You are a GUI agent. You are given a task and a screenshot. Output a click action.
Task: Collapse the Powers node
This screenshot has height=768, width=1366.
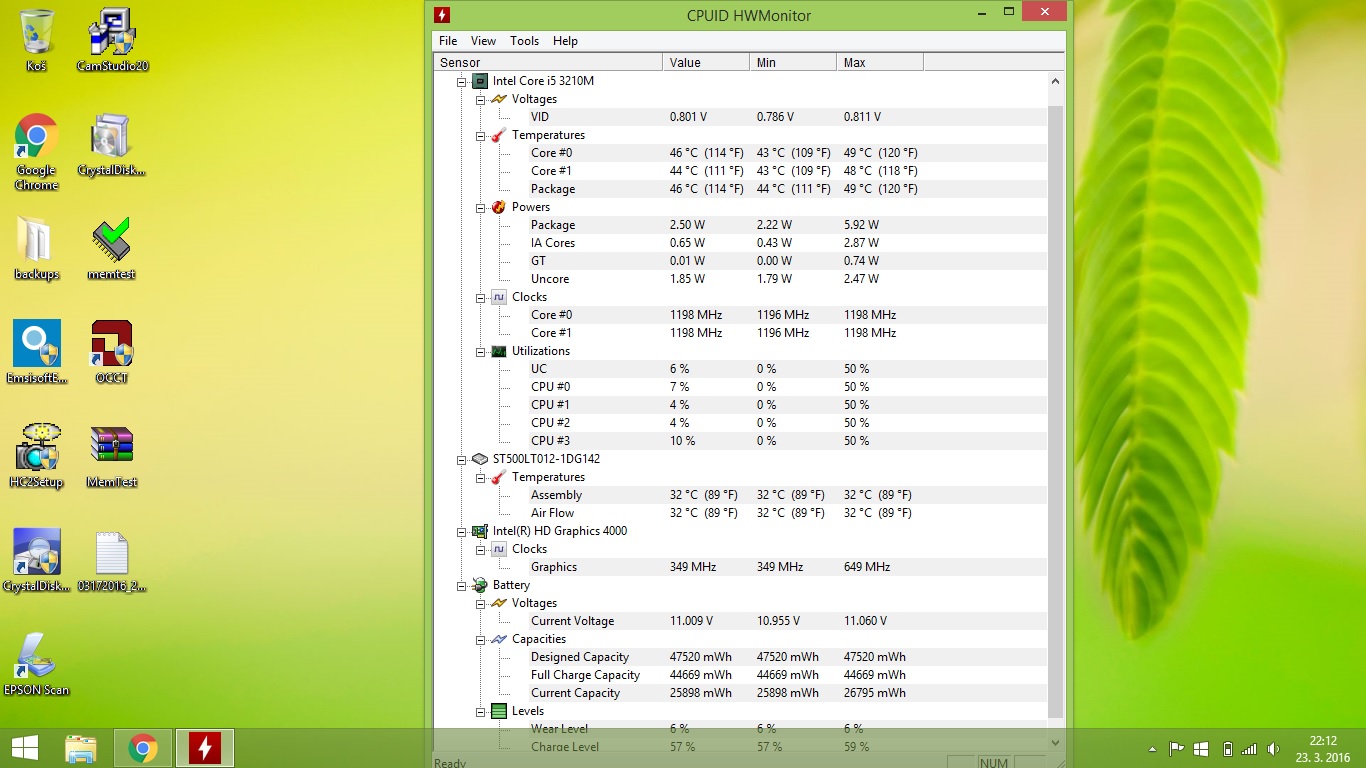[x=480, y=207]
